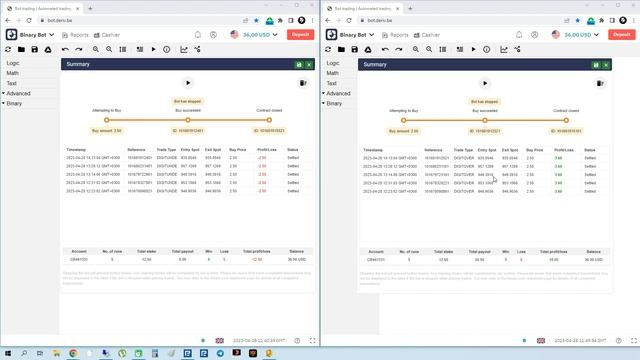Fullscreen icon in right window footer
Viewport: 640px width, 360px height.
click(x=634, y=340)
